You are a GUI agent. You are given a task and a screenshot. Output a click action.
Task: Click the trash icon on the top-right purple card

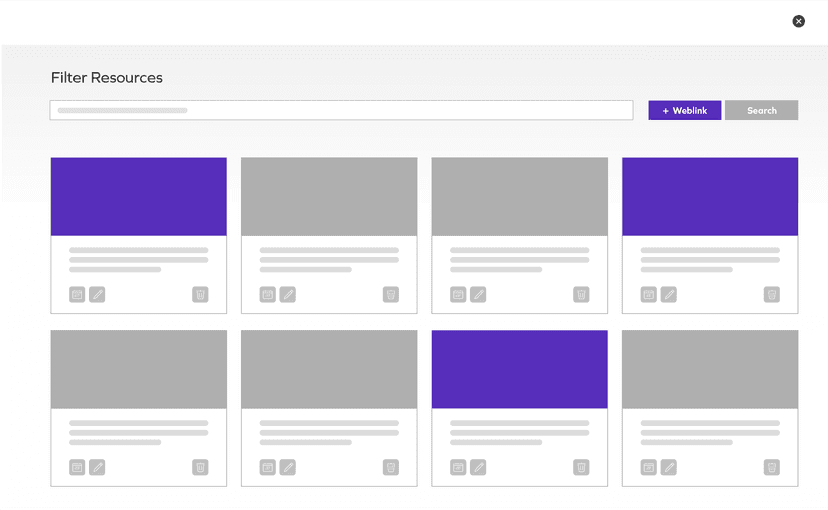(772, 294)
